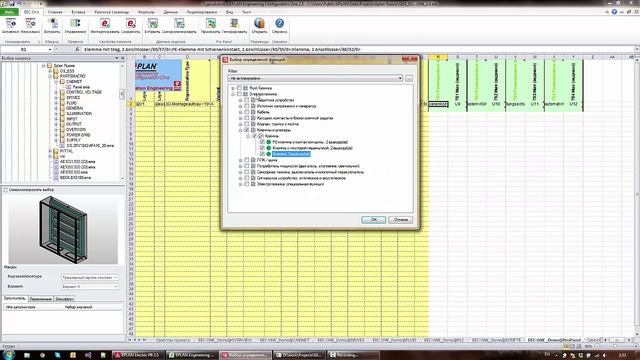640x360 pixels.
Task: Open Windows Start button
Action: (8, 354)
